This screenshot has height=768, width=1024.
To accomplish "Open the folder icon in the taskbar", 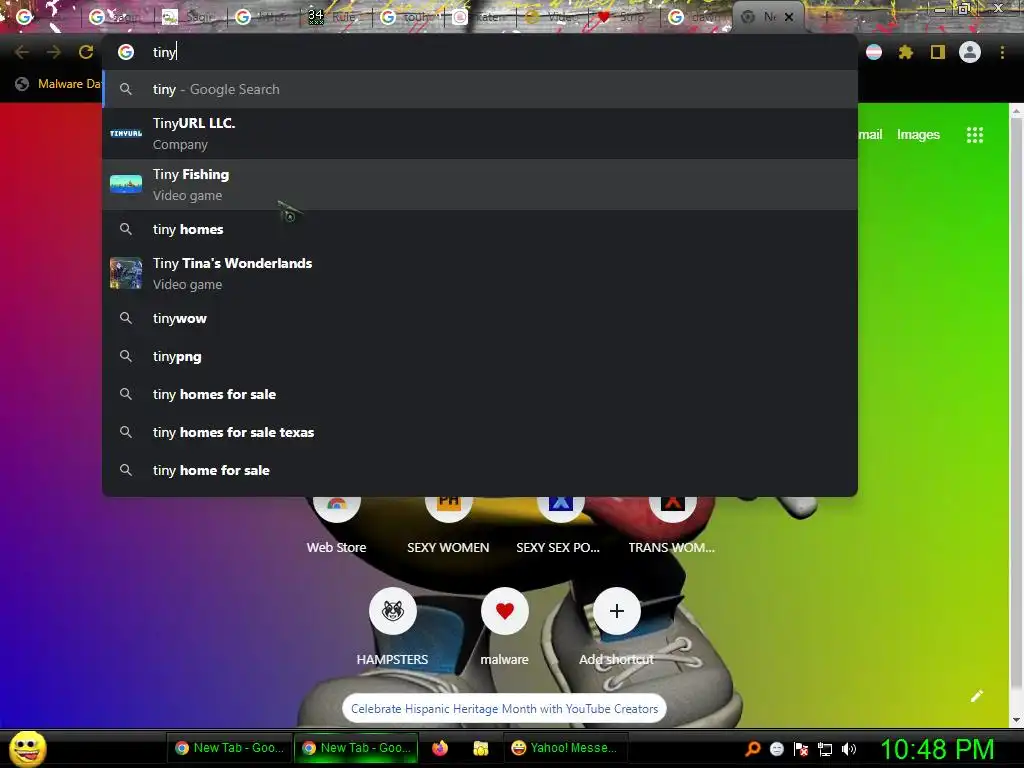I will [x=481, y=748].
